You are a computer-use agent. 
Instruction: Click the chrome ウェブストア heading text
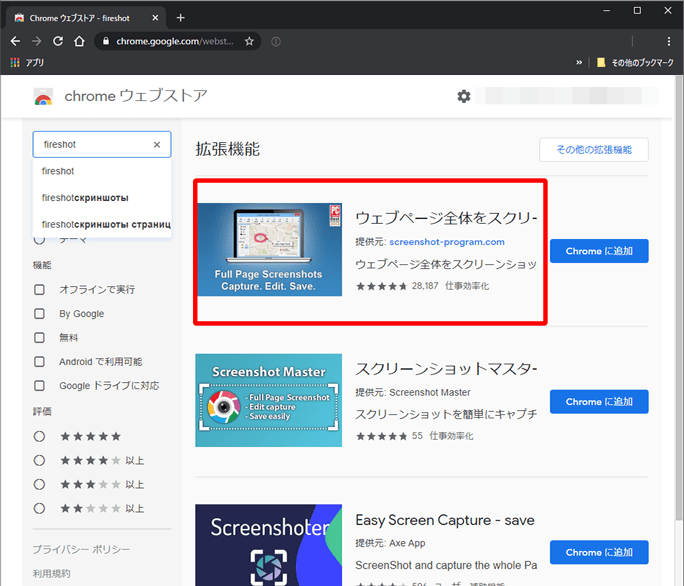click(x=136, y=96)
